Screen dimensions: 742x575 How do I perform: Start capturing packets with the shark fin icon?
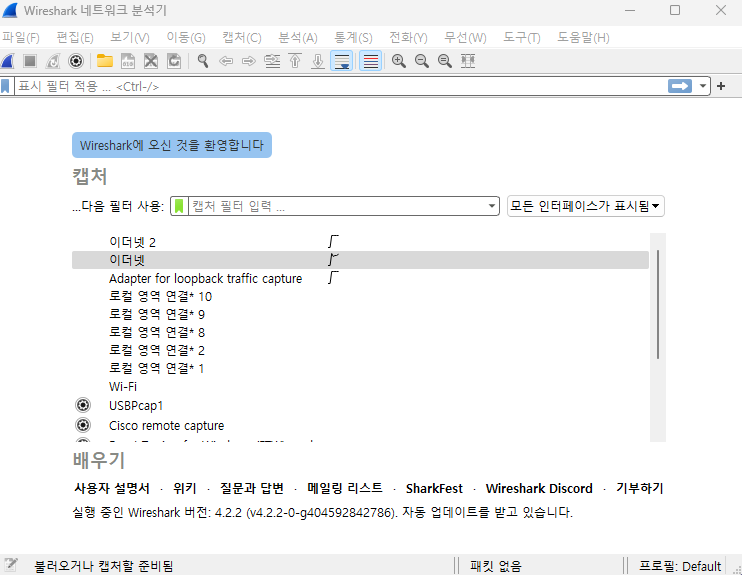click(8, 61)
